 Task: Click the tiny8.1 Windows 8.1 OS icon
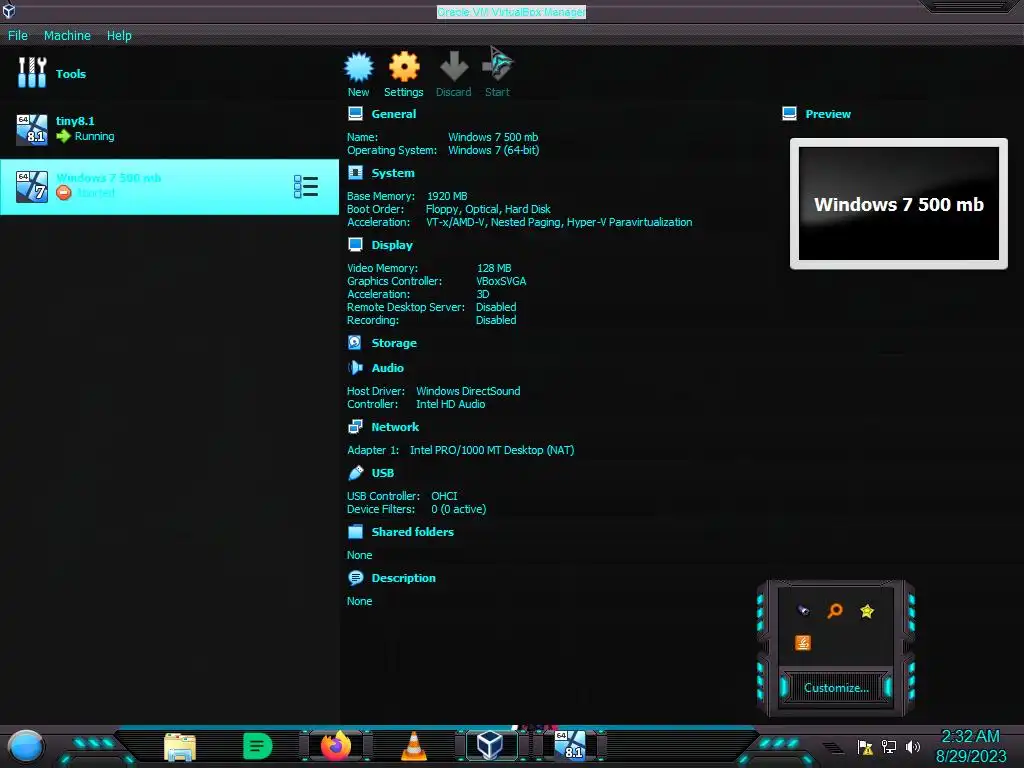tap(32, 129)
